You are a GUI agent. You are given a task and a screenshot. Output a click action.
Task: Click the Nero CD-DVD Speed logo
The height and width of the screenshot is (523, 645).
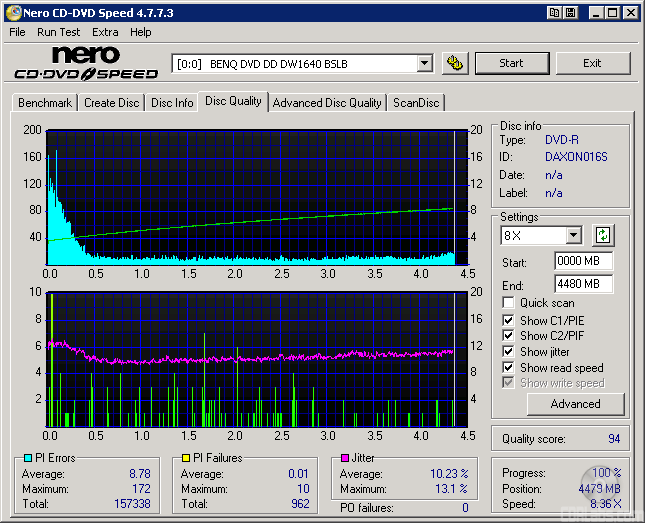click(x=86, y=63)
